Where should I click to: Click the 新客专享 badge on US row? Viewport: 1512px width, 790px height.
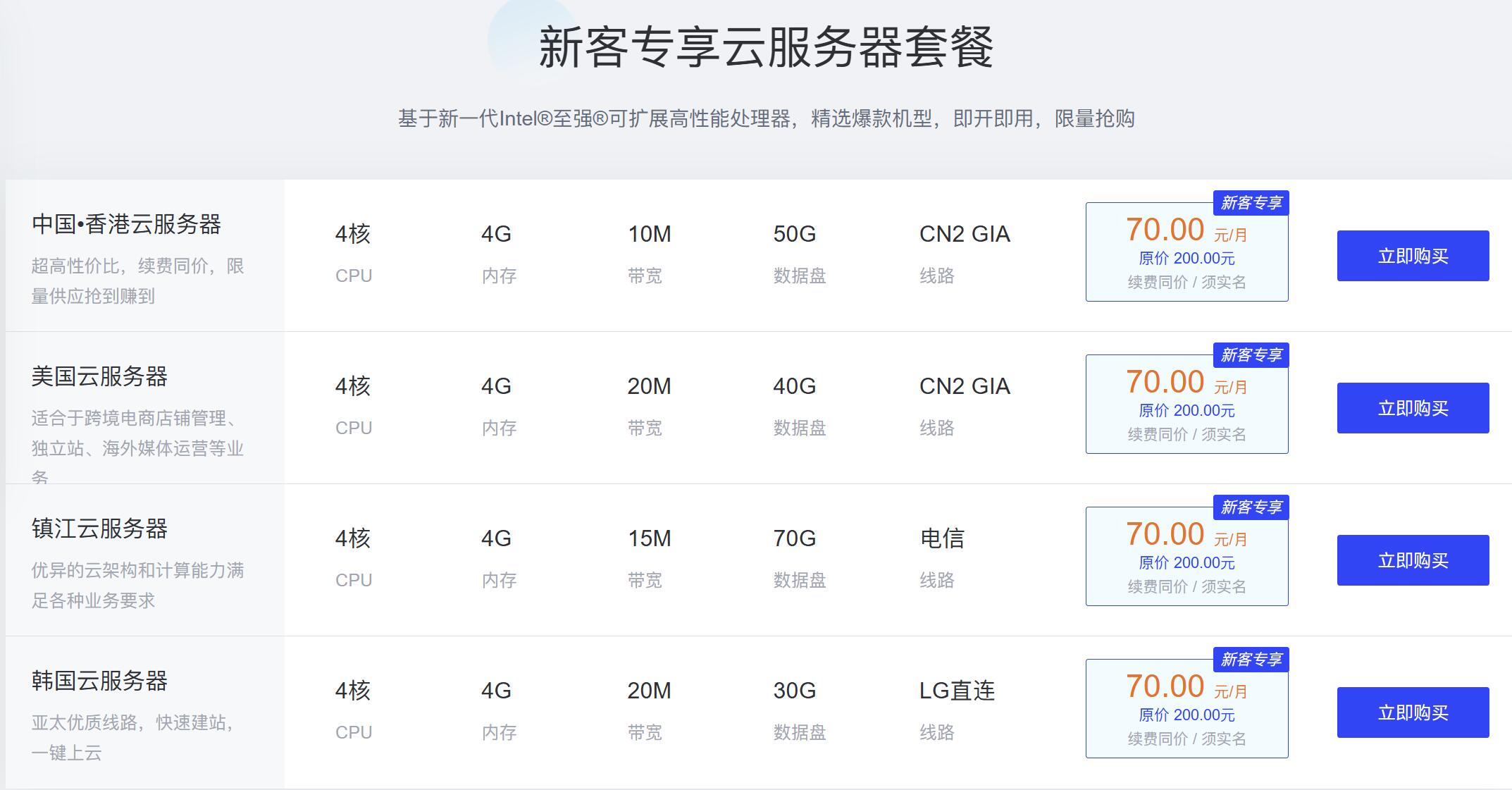1251,355
